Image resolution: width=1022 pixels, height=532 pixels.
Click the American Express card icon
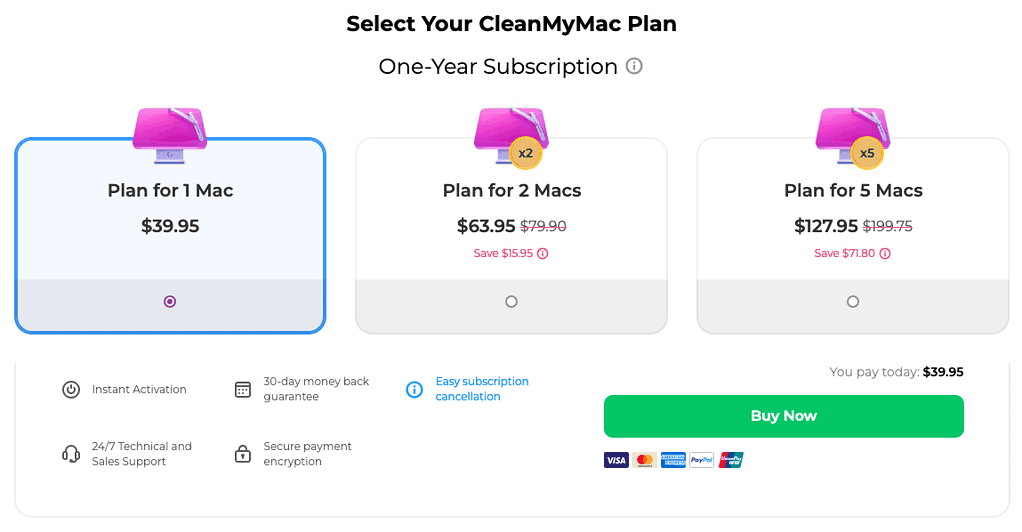(x=673, y=460)
